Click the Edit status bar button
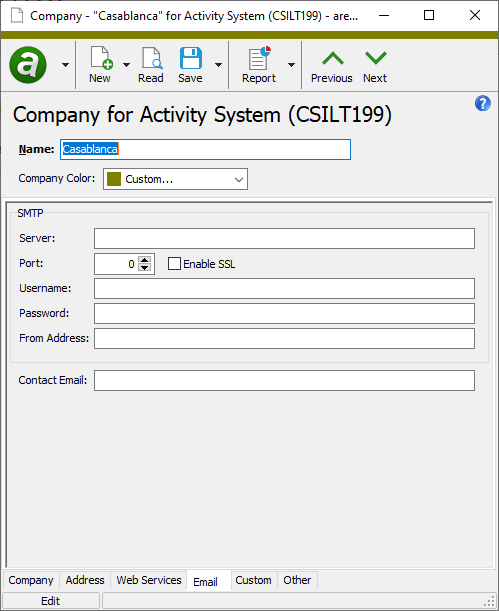Viewport: 499px width, 611px height. pyautogui.click(x=51, y=601)
